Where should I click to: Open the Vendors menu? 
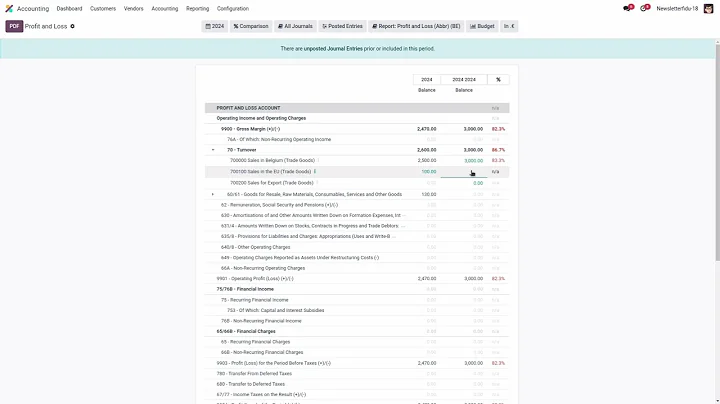[x=134, y=8]
